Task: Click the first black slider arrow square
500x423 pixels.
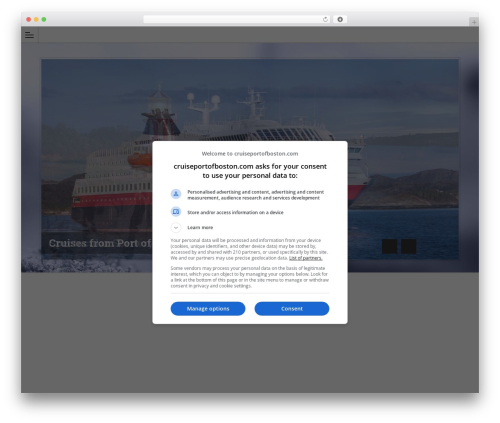Action: [389, 246]
